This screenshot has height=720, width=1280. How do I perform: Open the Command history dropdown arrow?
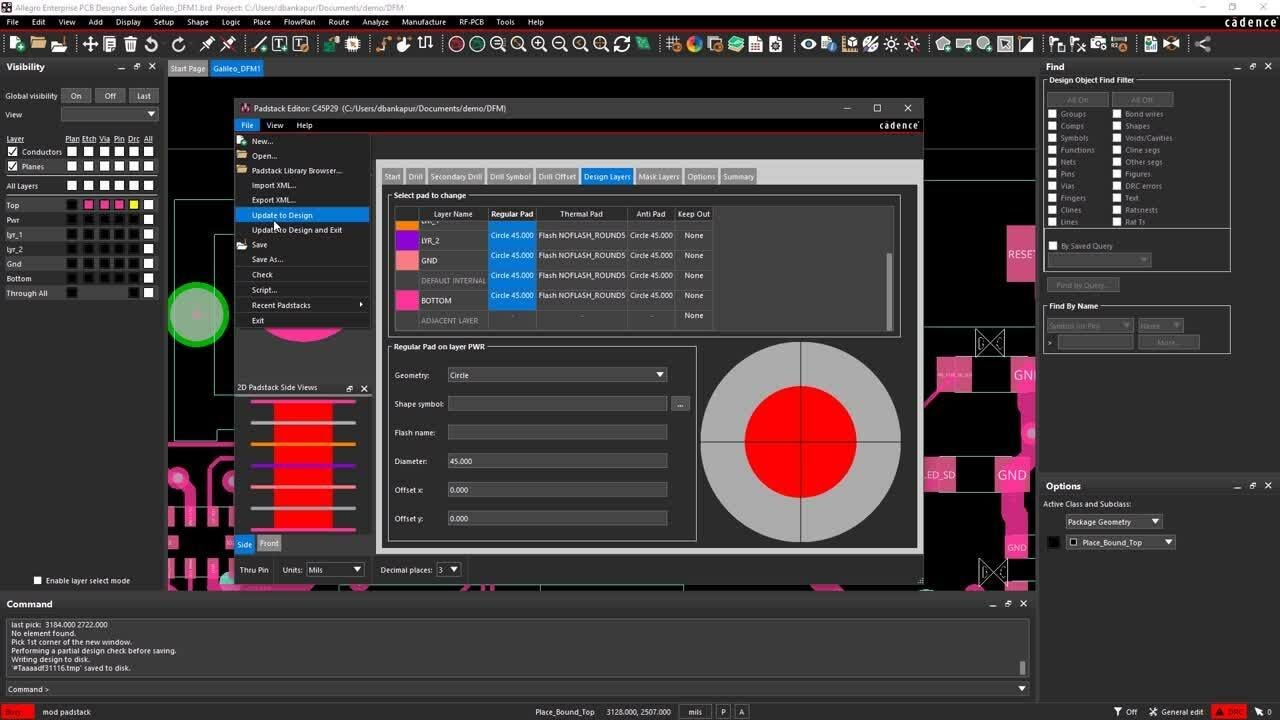tap(1022, 689)
